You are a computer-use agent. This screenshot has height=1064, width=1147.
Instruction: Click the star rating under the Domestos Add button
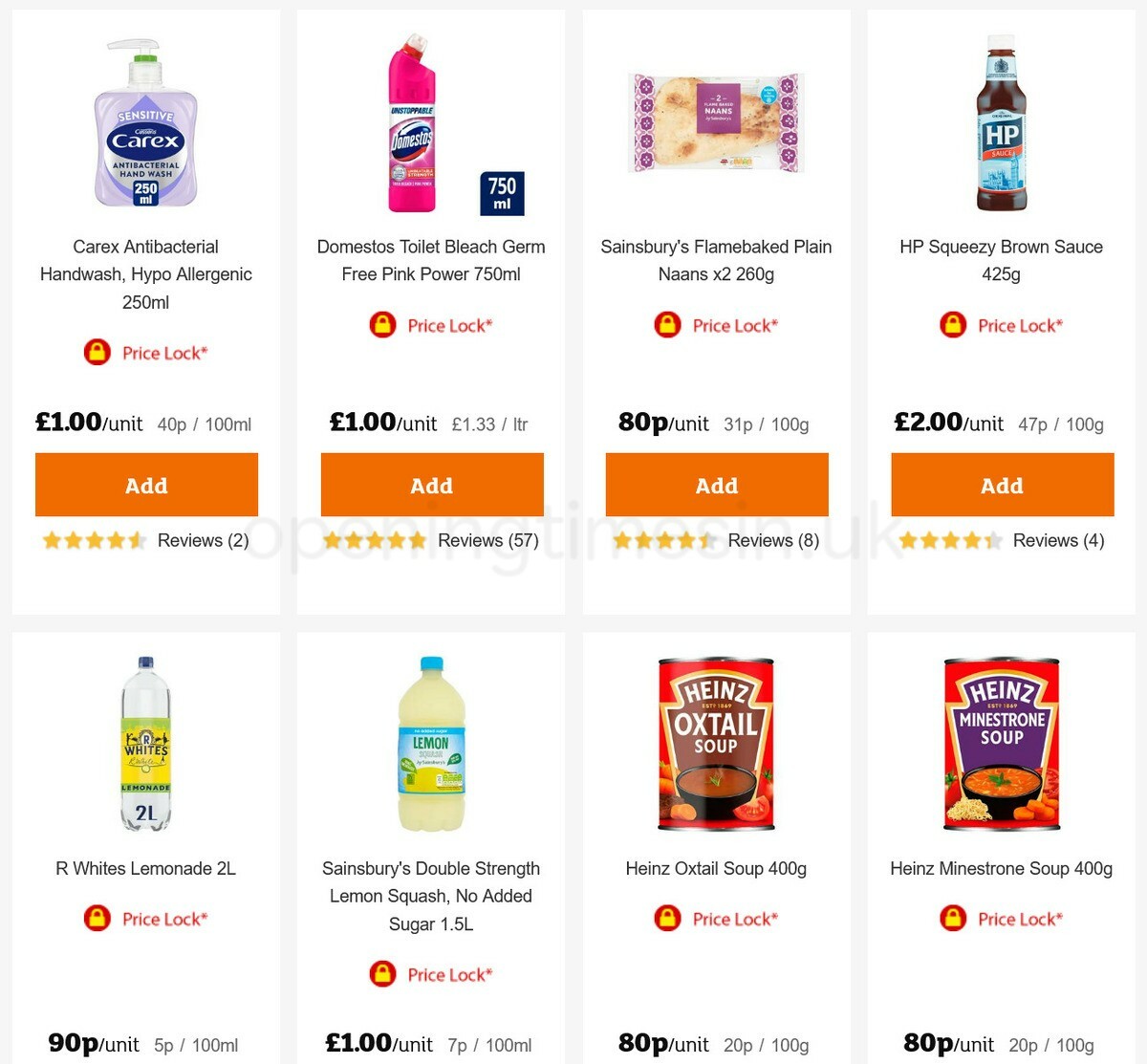pos(375,540)
